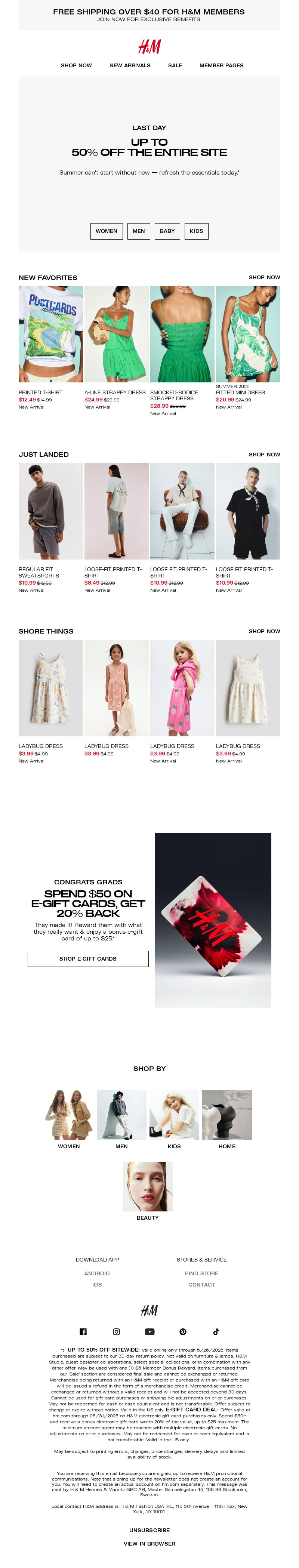The width and height of the screenshot is (299, 1568).
Task: Open the Home category thumbnail
Action: [x=226, y=1115]
